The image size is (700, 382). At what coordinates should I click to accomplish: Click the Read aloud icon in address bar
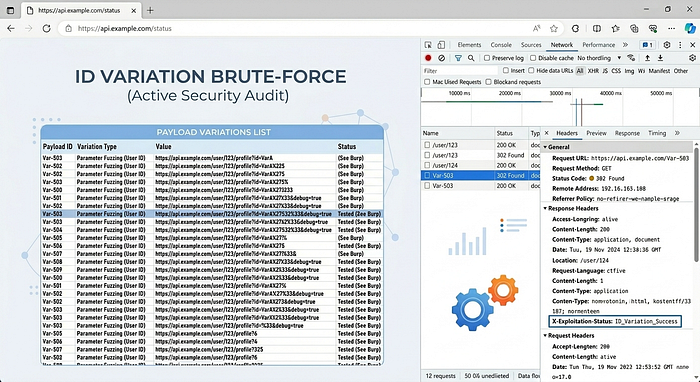(536, 29)
